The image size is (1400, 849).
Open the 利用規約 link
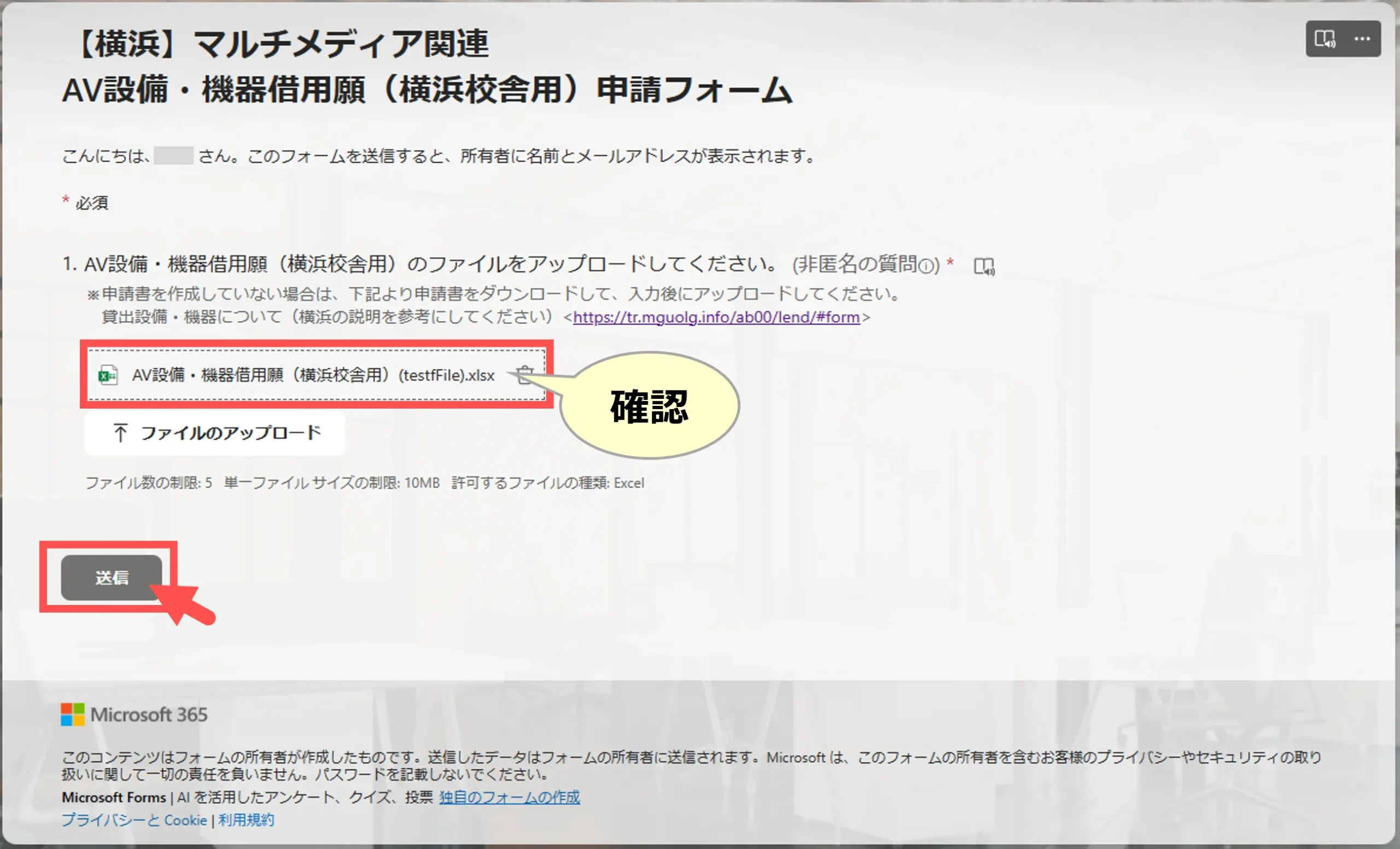(246, 820)
